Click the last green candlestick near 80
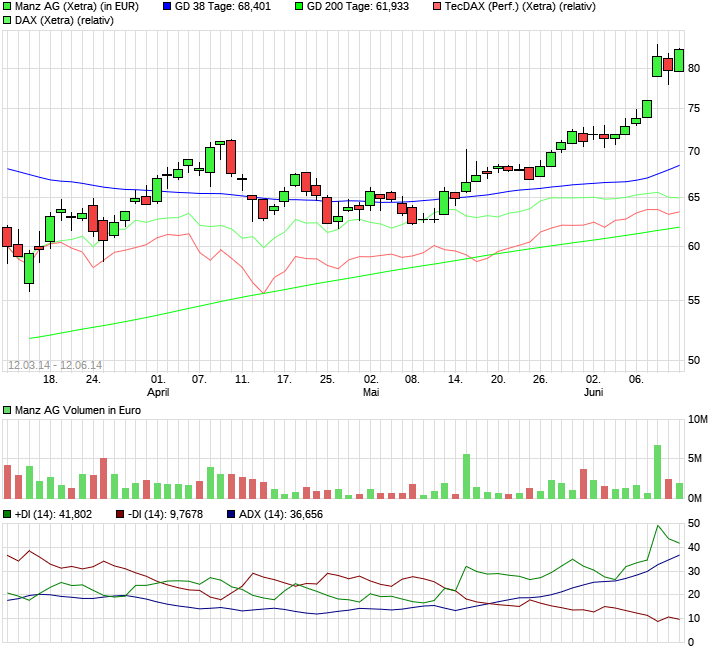726x652 pixels. (x=679, y=60)
